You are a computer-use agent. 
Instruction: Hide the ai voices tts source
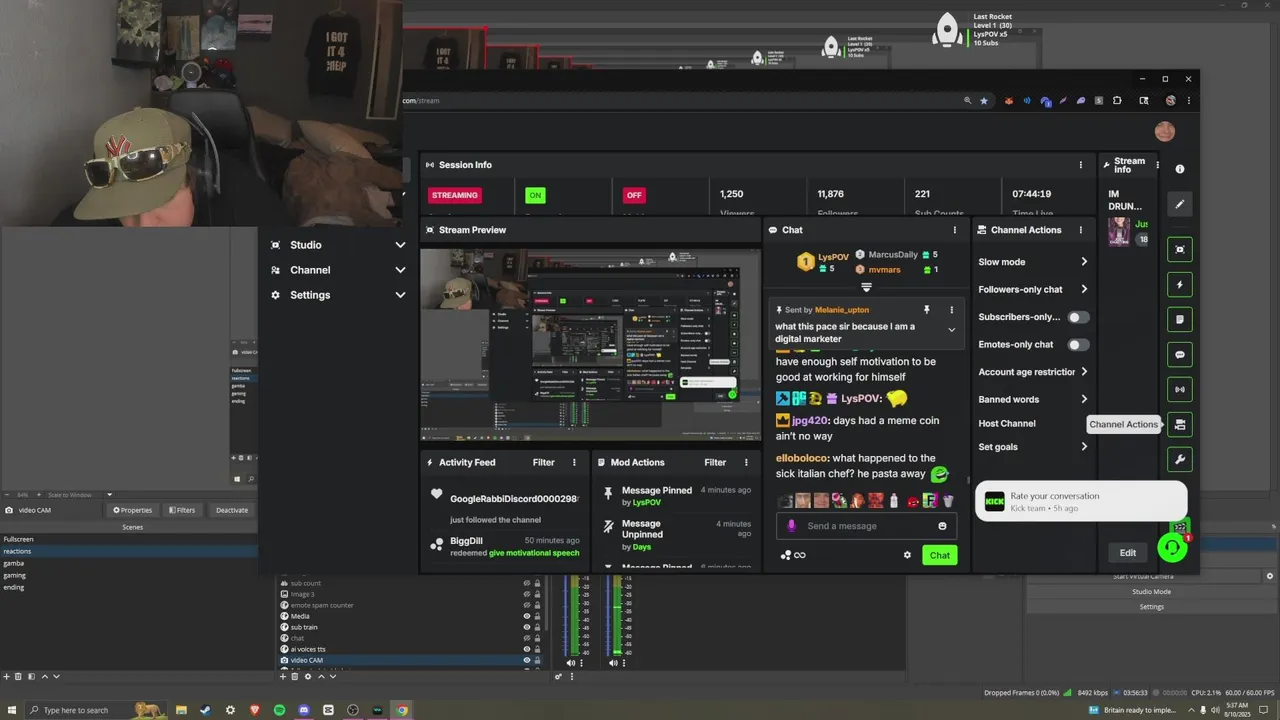[527, 649]
